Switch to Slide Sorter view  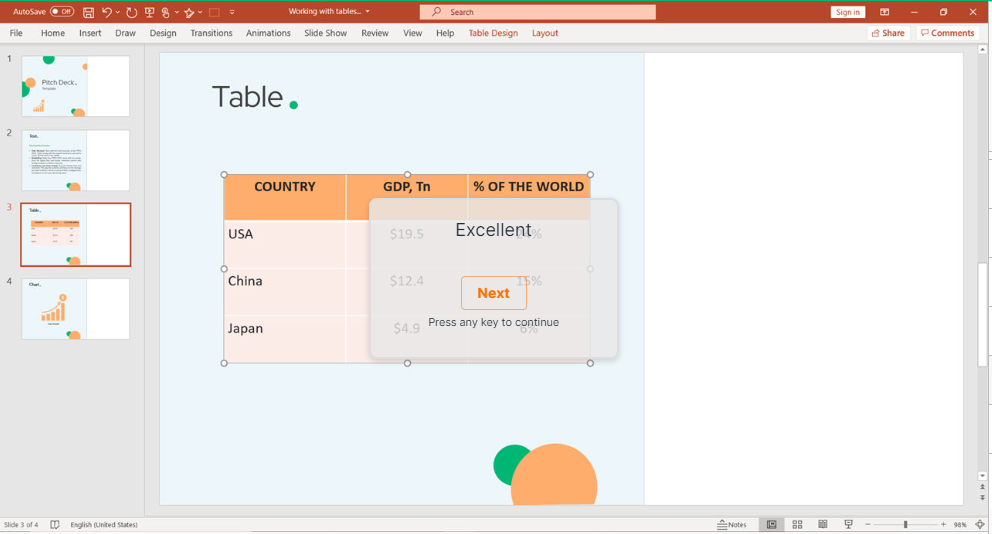click(x=797, y=525)
